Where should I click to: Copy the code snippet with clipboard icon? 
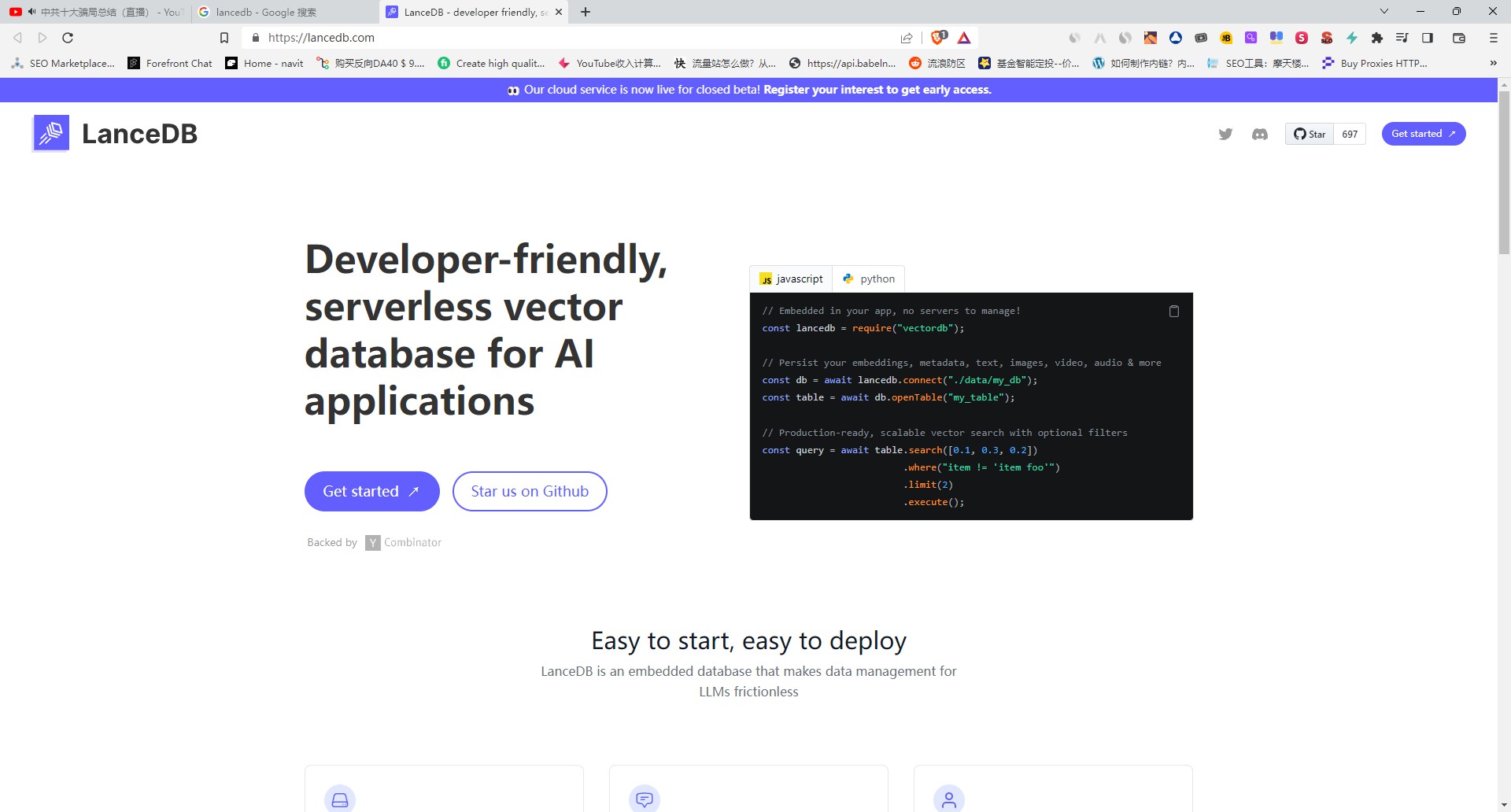[1173, 311]
